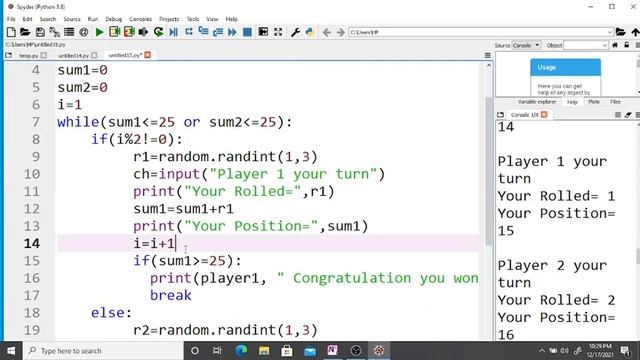Close the untitled15.py tab
Image resolution: width=640 pixels, height=360 pixels.
click(148, 55)
